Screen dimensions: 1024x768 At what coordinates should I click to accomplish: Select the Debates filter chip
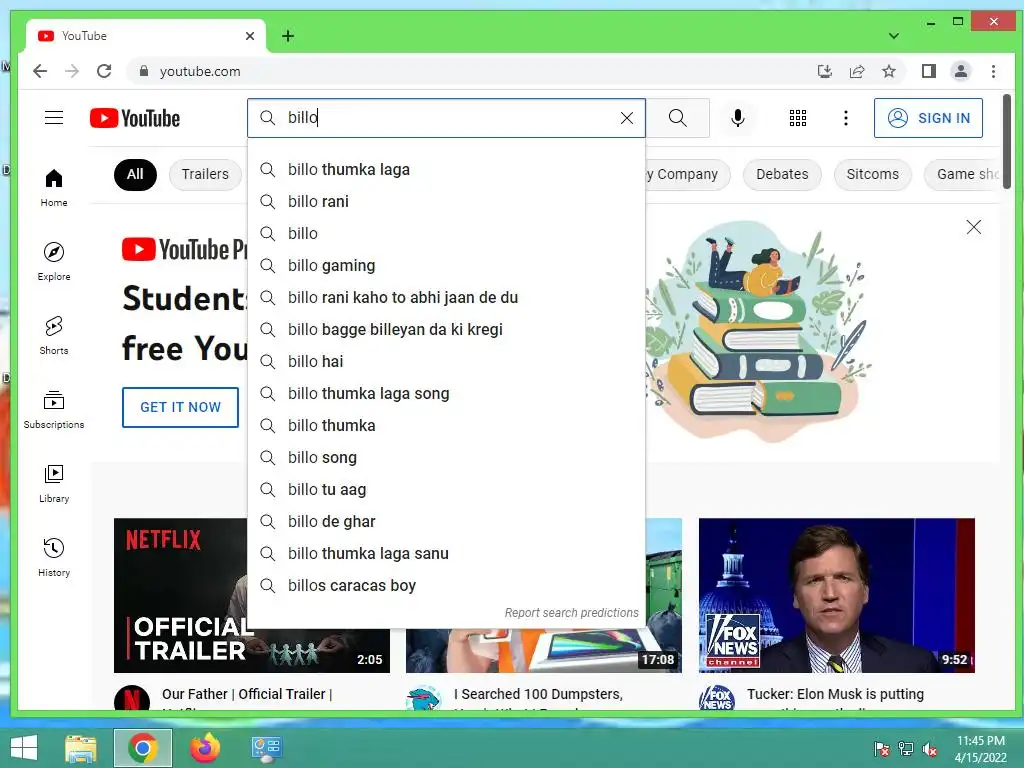tap(782, 174)
